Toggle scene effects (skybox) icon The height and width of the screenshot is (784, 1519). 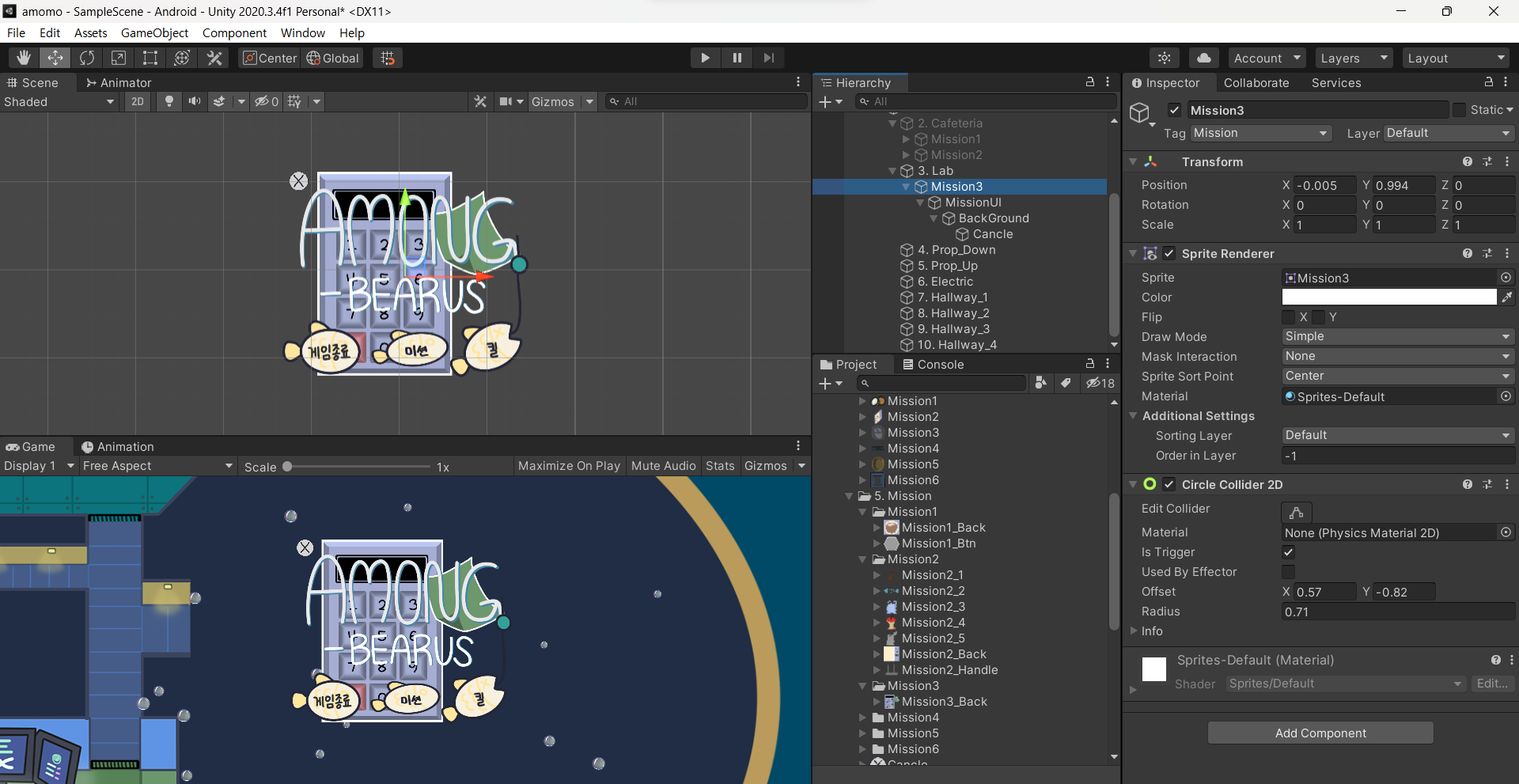pos(219,101)
